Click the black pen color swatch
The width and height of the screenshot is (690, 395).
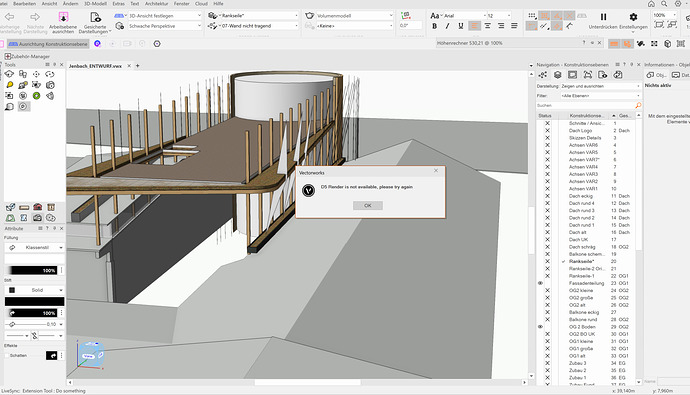click(x=34, y=301)
